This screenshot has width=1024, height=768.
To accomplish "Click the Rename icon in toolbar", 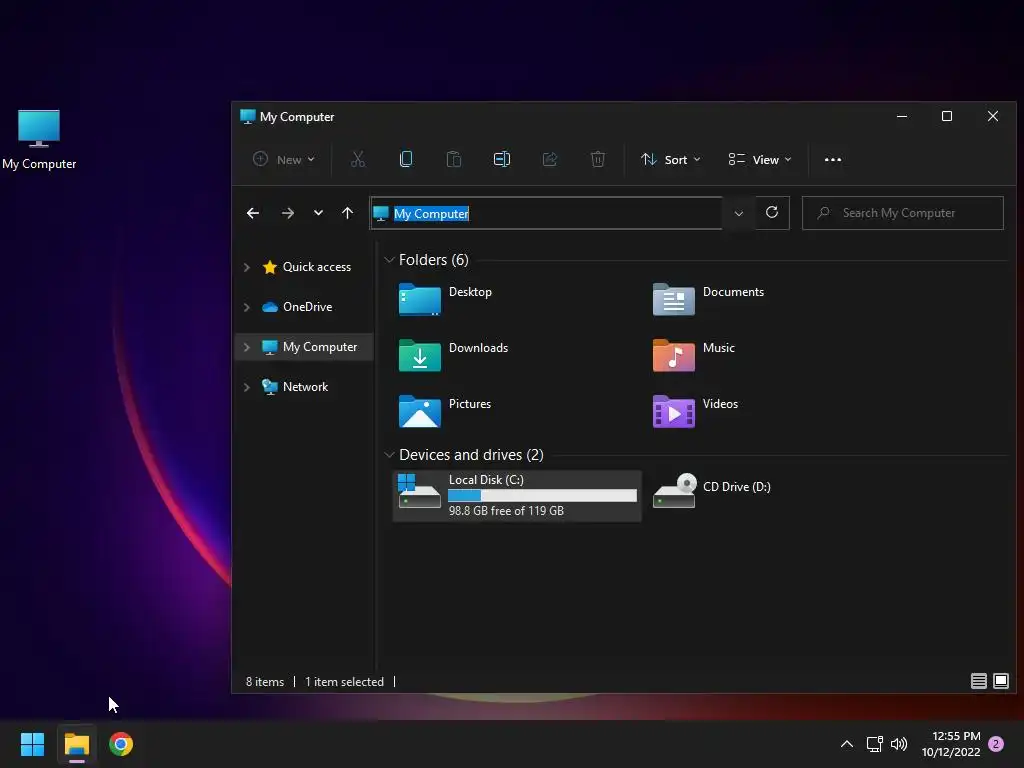I will click(x=502, y=159).
